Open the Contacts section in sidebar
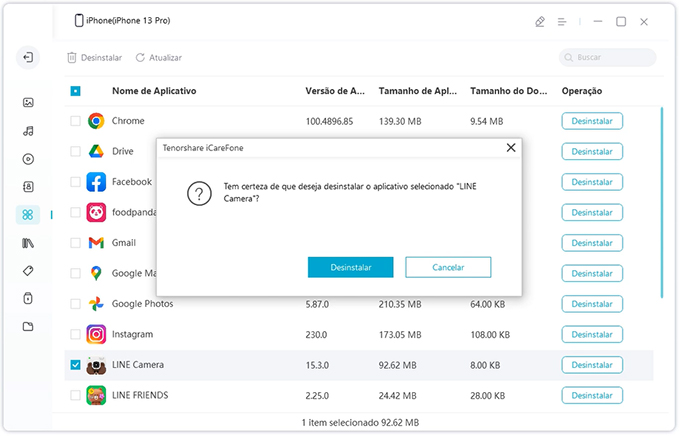This screenshot has height=436, width=680. pos(28,187)
